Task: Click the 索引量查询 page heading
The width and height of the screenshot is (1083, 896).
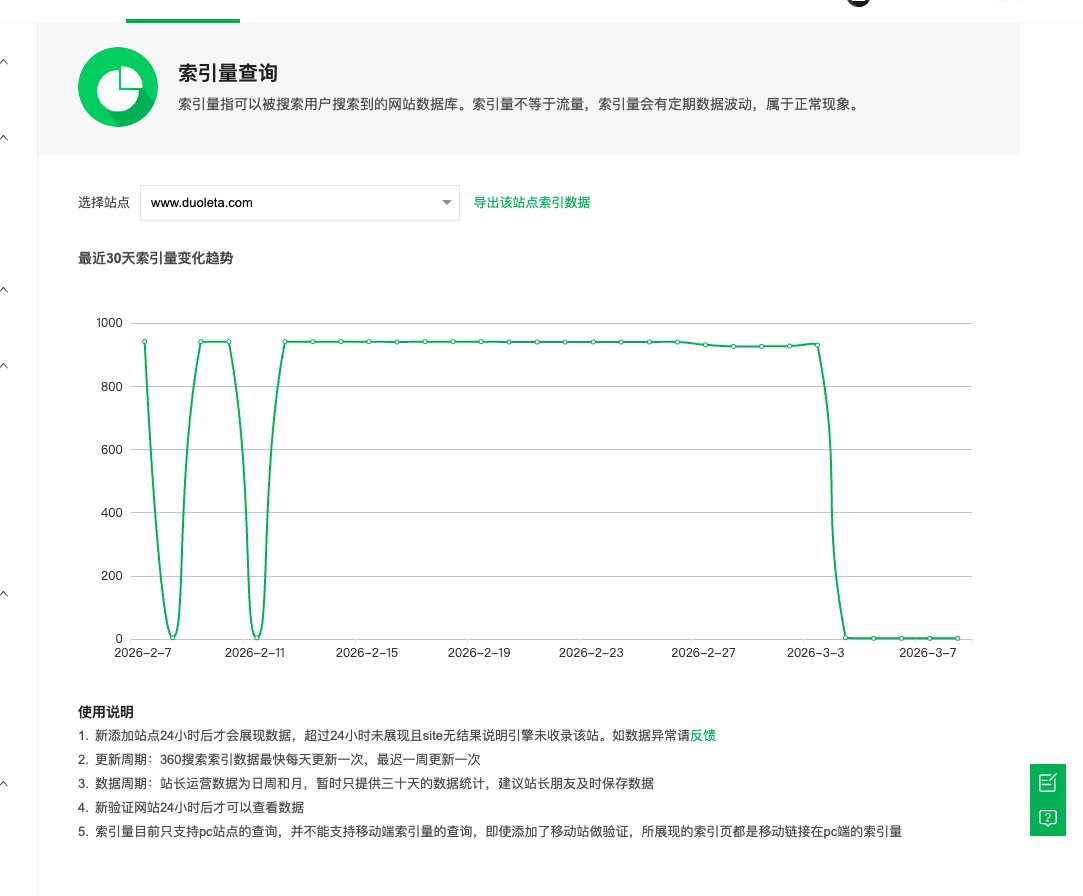Action: [x=228, y=73]
